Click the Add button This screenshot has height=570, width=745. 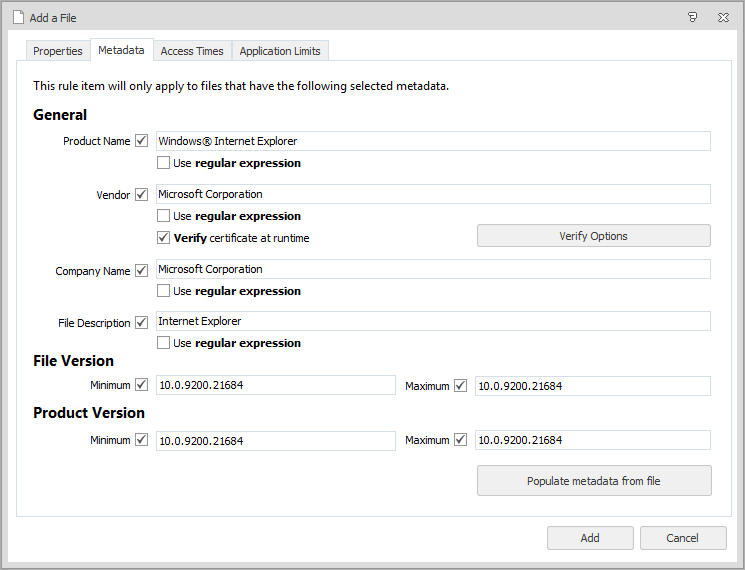click(x=590, y=538)
